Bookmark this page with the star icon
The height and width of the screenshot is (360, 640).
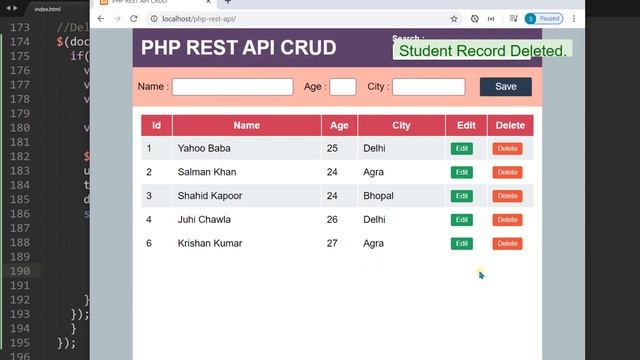(x=454, y=19)
